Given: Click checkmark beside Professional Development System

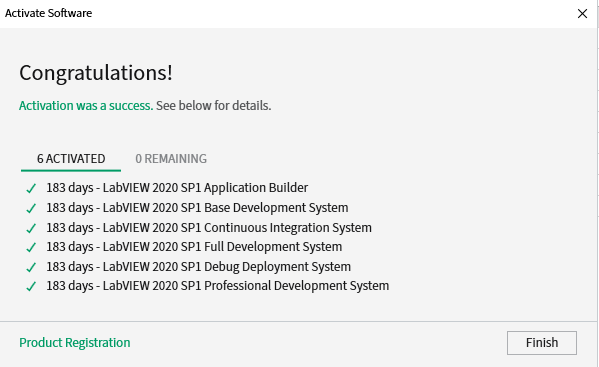Looking at the screenshot, I should pos(31,286).
